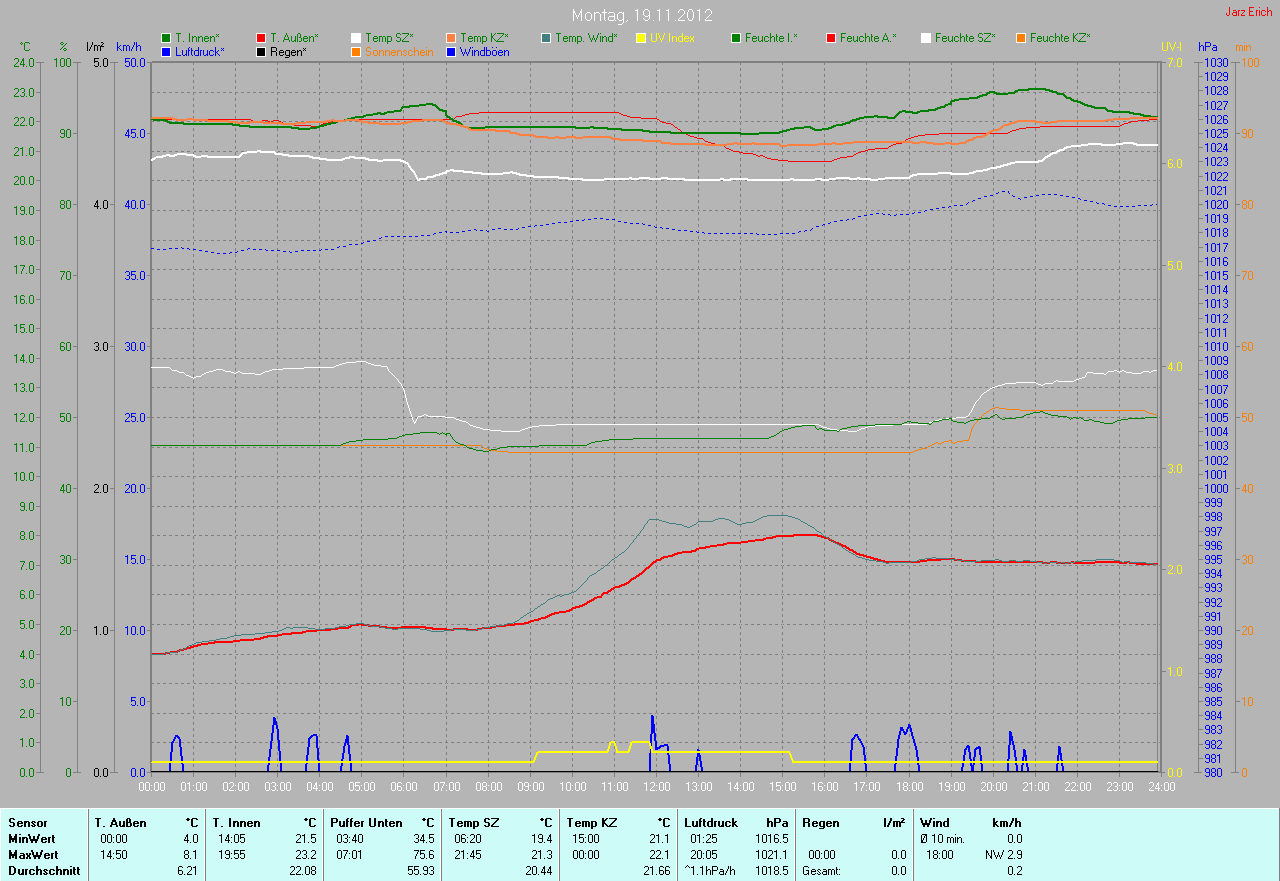Select the 'UV Index' legend label
The height and width of the screenshot is (881, 1280).
pos(672,38)
